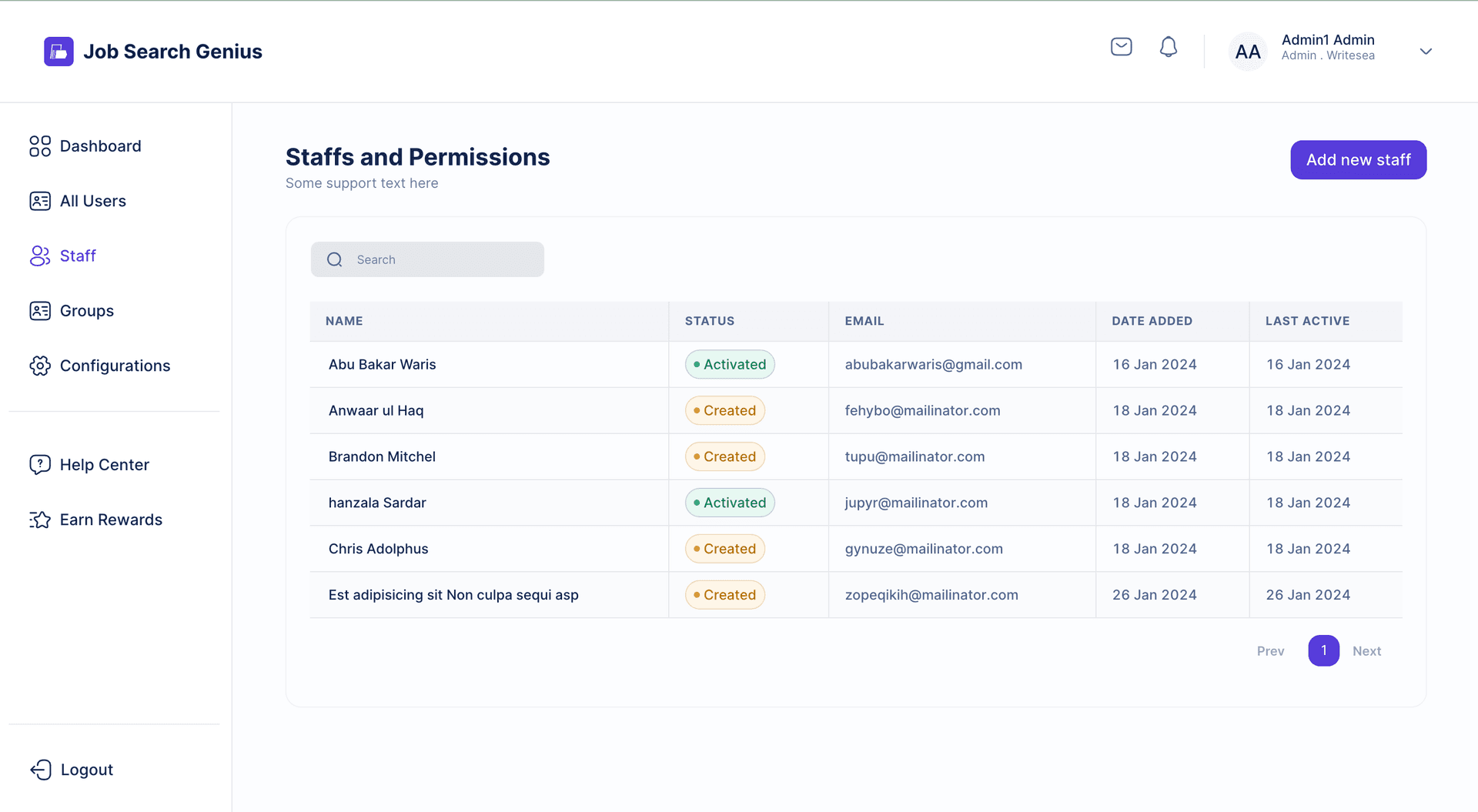The height and width of the screenshot is (812, 1478).
Task: Click the Prev pagination button
Action: coord(1270,651)
